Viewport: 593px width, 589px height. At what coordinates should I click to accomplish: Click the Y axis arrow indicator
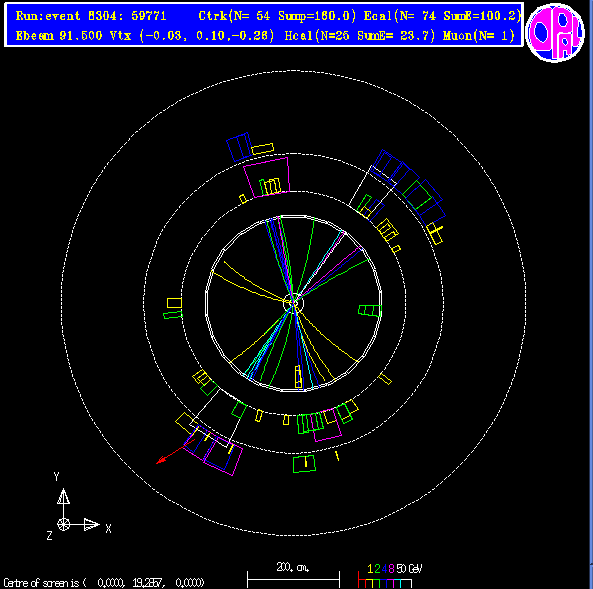(63, 497)
